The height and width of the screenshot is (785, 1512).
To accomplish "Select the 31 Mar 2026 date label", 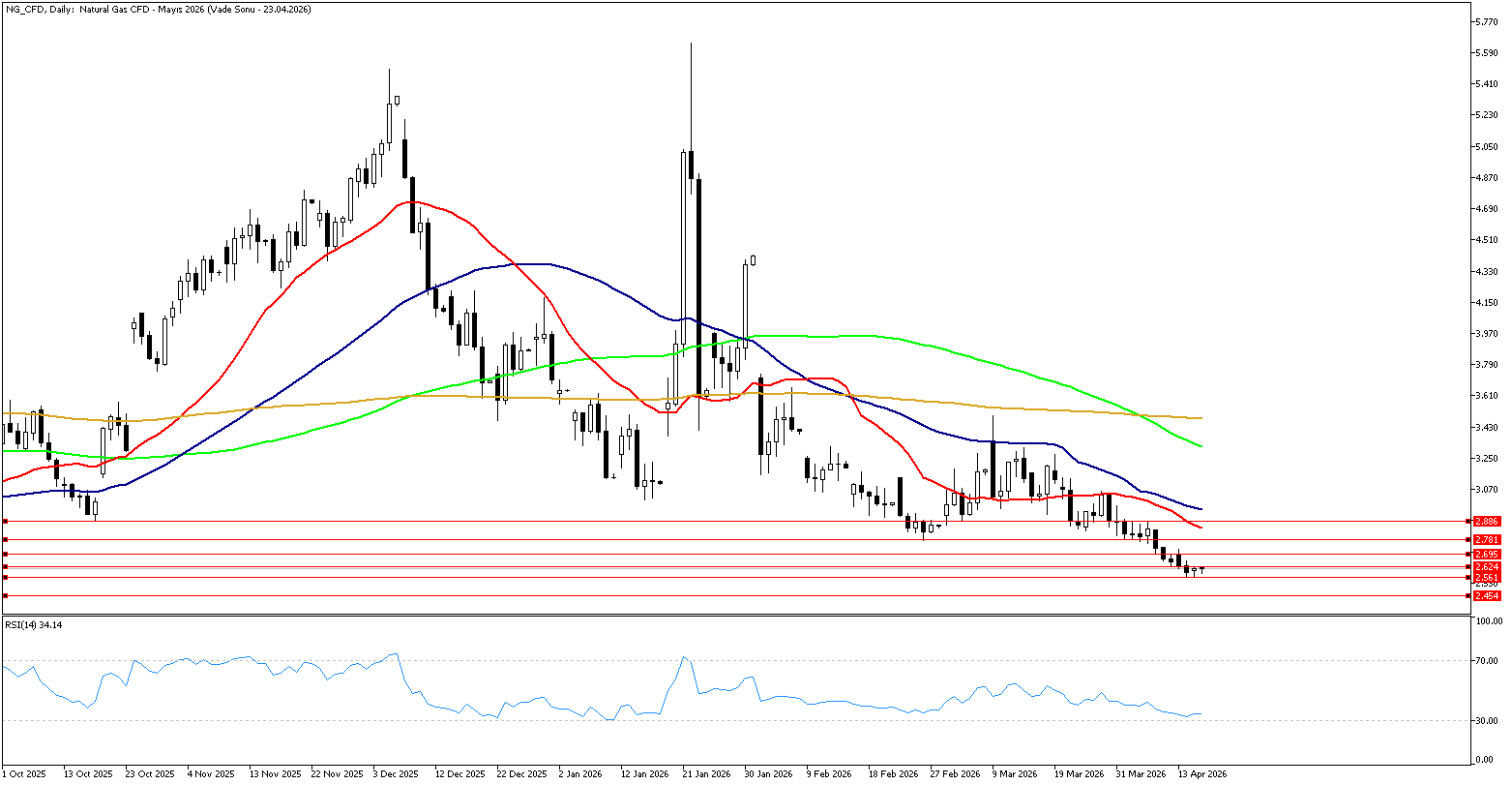I will point(1141,774).
